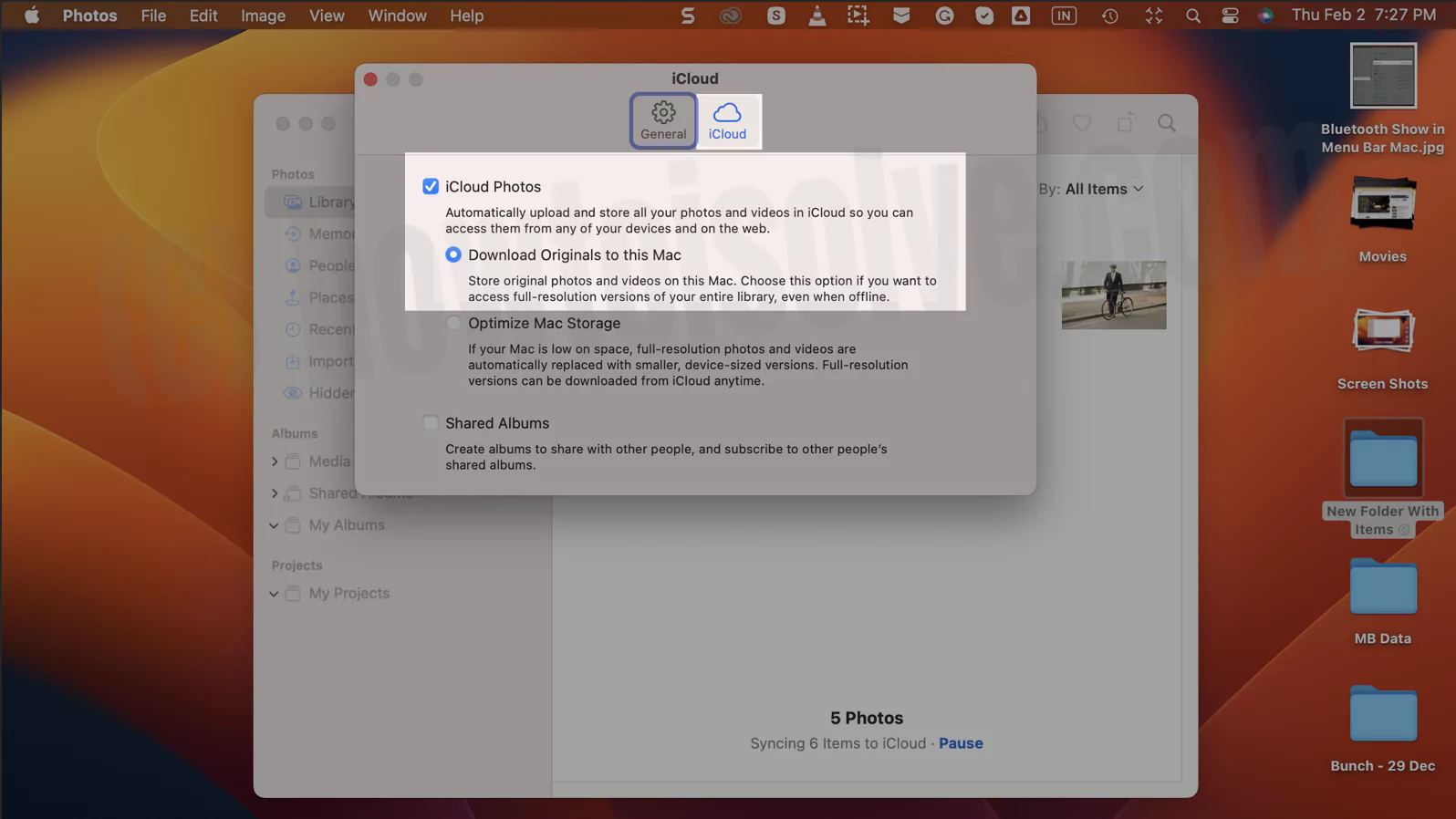This screenshot has height=819, width=1456.
Task: Open the IN input source menu
Action: [x=1064, y=16]
